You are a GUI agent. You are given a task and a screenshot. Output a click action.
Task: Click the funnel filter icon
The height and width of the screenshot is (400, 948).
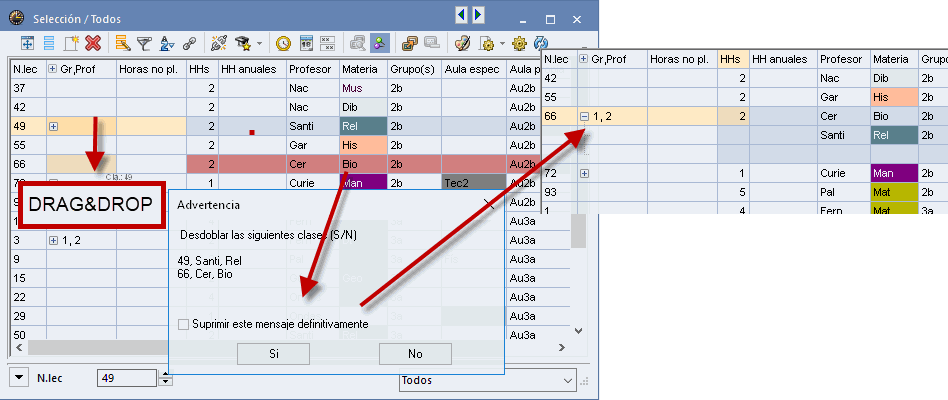144,43
